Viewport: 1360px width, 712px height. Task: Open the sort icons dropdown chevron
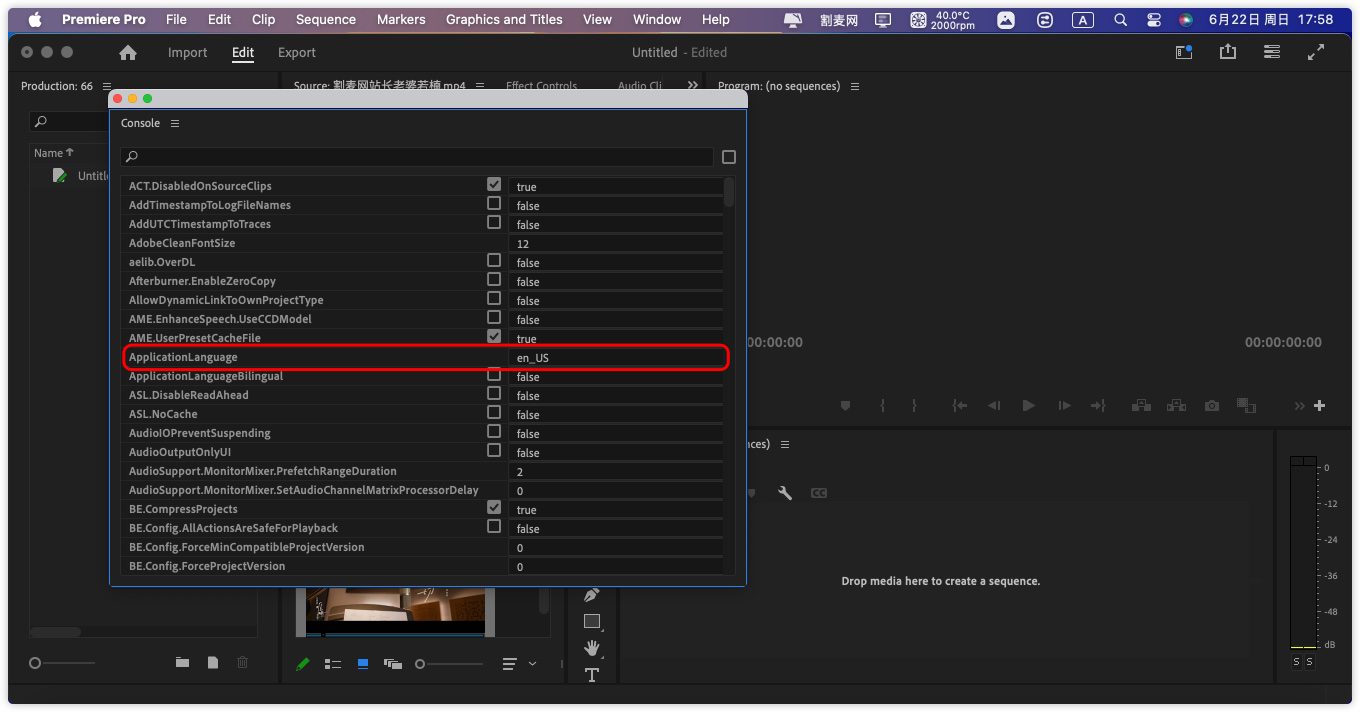pos(532,663)
